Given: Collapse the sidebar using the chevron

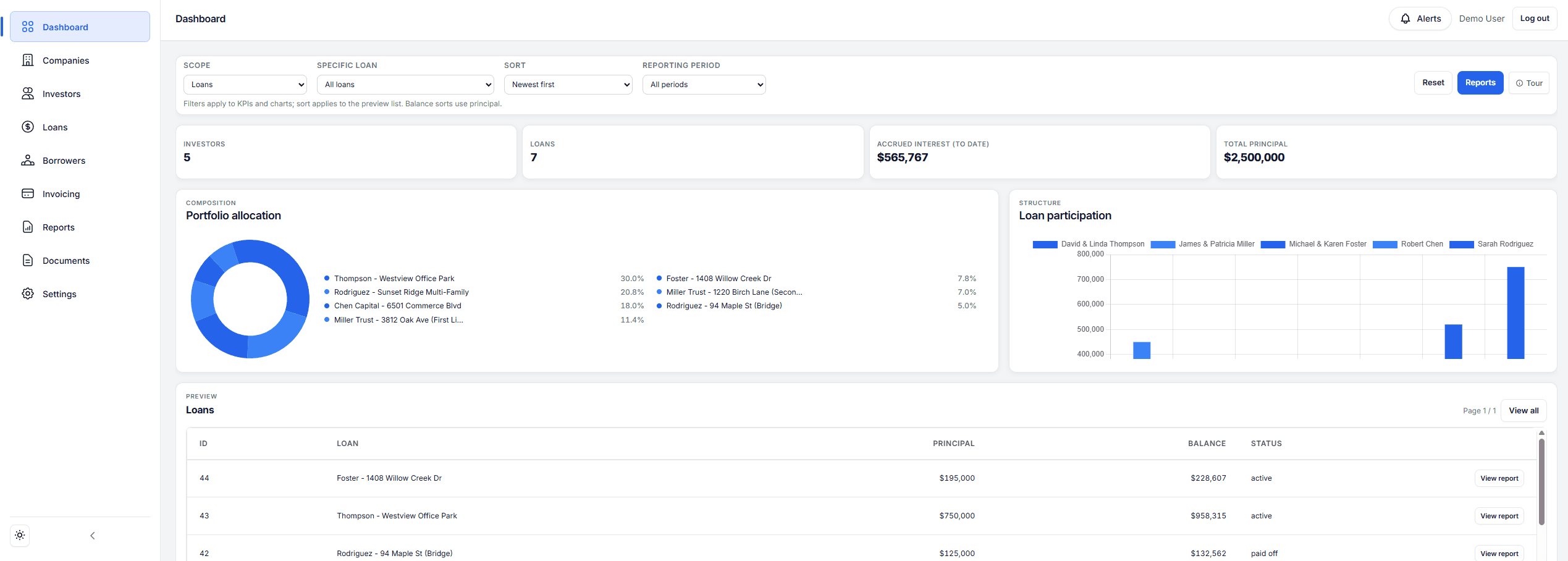Looking at the screenshot, I should tap(92, 535).
